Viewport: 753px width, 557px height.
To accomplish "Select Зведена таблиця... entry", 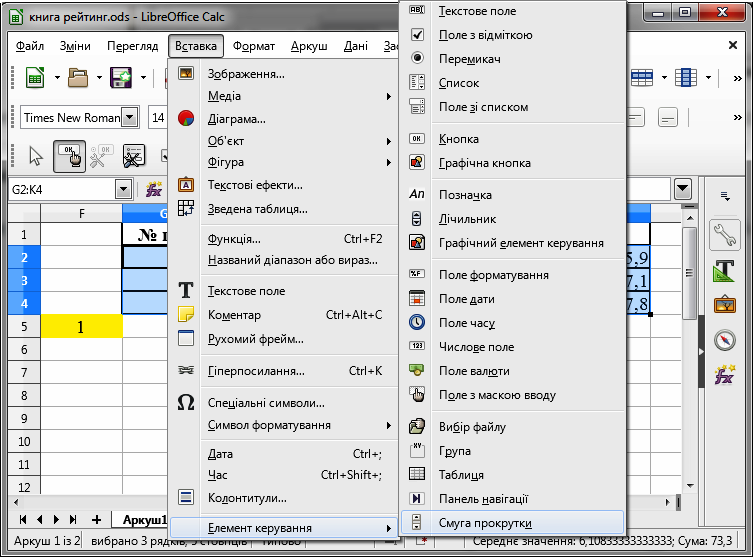I will coord(284,209).
